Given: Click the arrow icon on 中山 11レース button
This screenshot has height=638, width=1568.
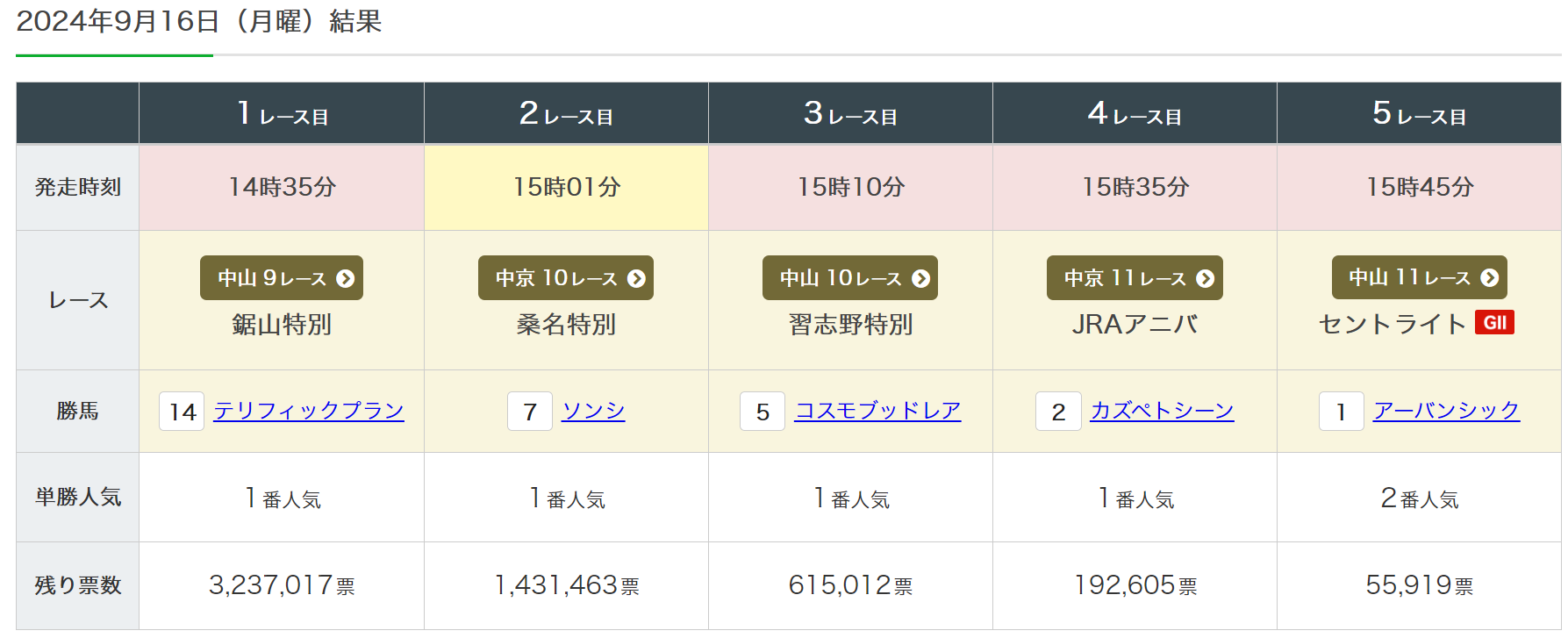Looking at the screenshot, I should tap(1490, 278).
